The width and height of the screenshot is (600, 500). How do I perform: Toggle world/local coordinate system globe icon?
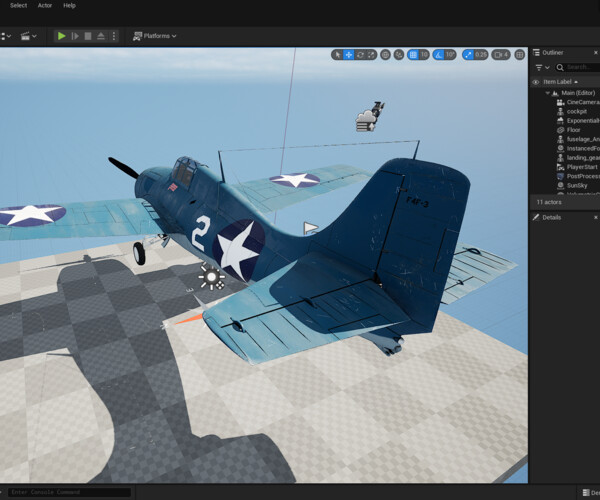click(385, 55)
